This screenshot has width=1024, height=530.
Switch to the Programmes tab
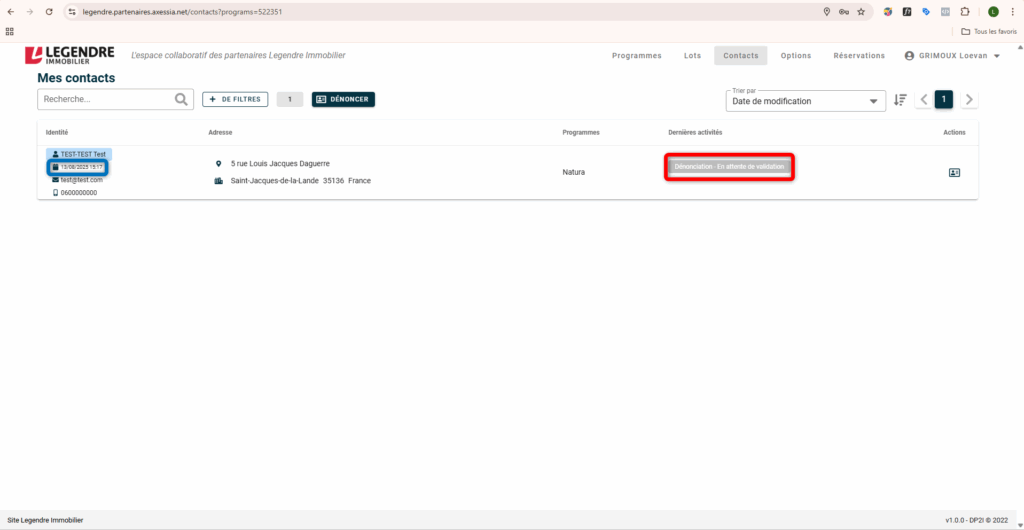coord(636,56)
